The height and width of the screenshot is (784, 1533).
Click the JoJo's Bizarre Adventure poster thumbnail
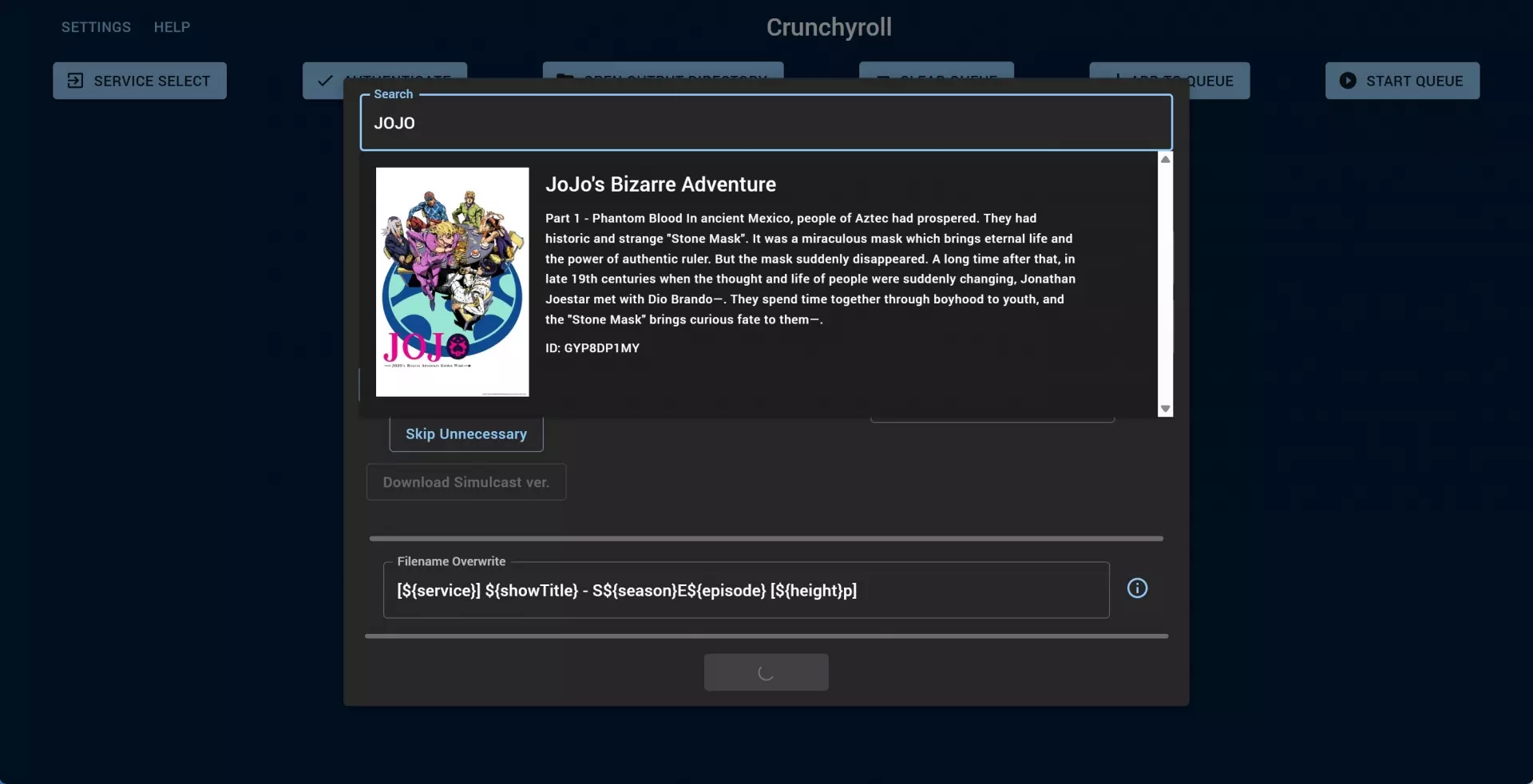coord(452,282)
